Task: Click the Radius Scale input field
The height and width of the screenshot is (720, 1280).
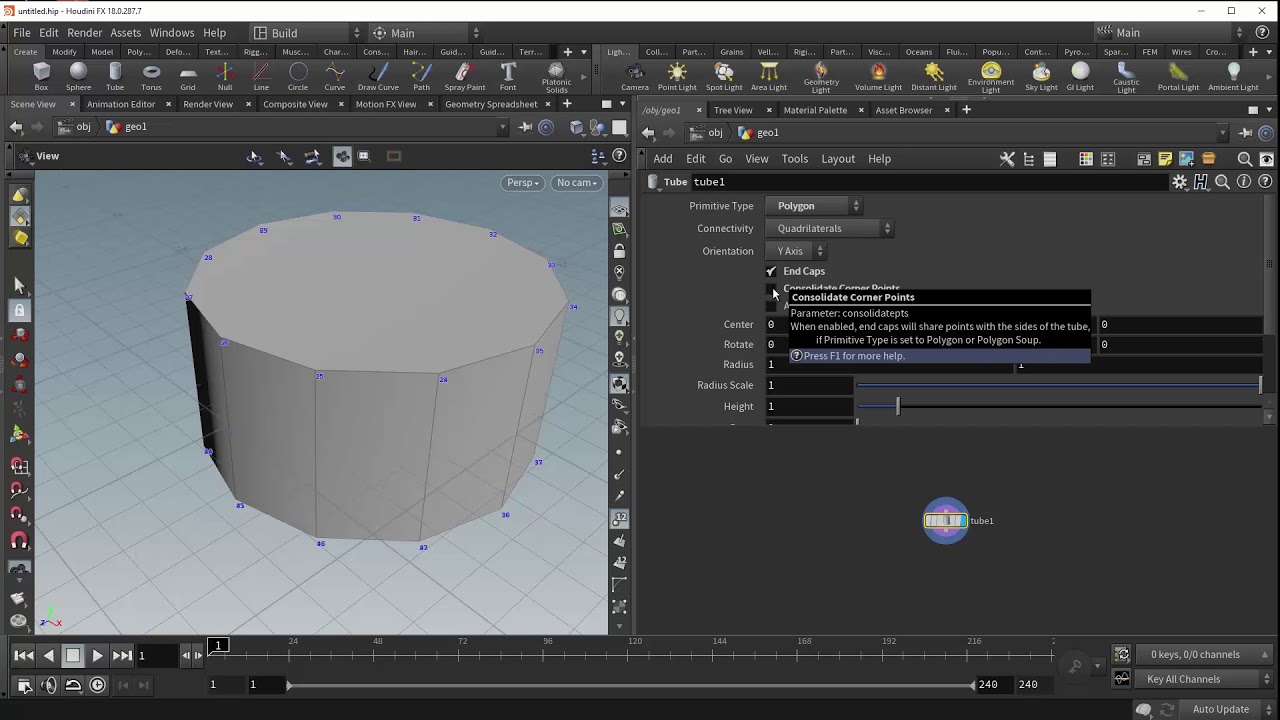Action: point(808,385)
